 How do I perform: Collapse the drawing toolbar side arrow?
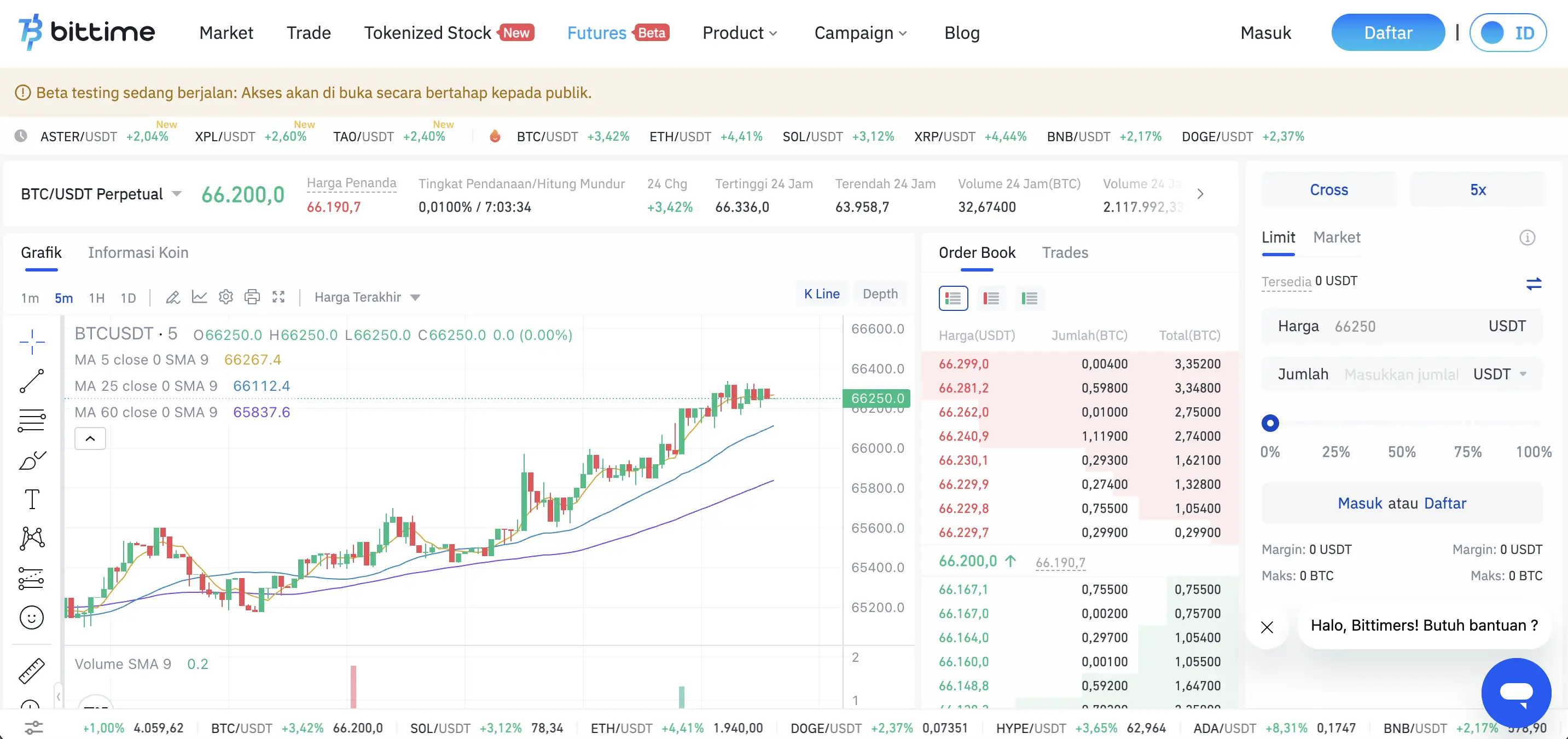[x=59, y=696]
